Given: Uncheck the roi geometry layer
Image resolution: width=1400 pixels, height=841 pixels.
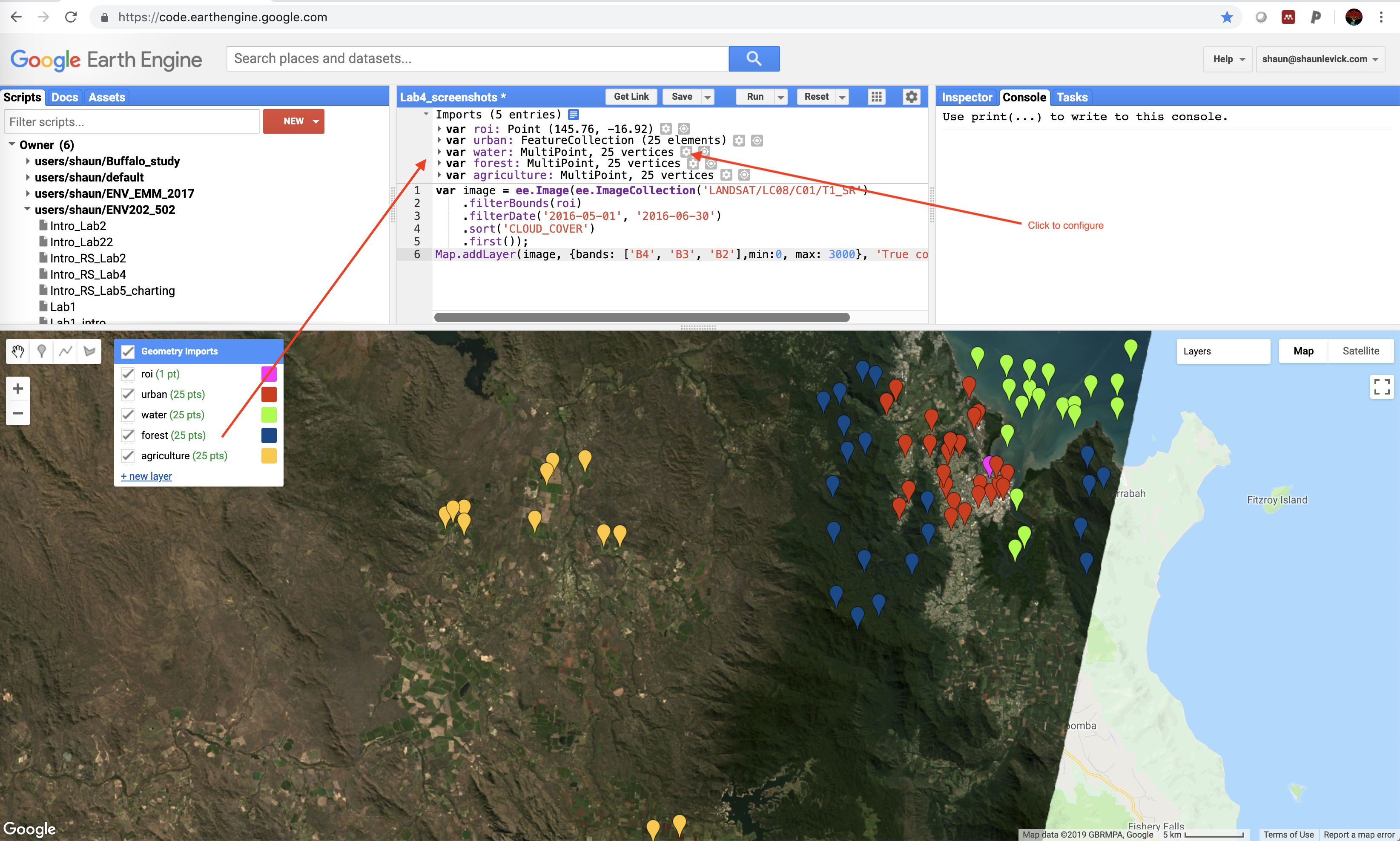Looking at the screenshot, I should pos(128,374).
